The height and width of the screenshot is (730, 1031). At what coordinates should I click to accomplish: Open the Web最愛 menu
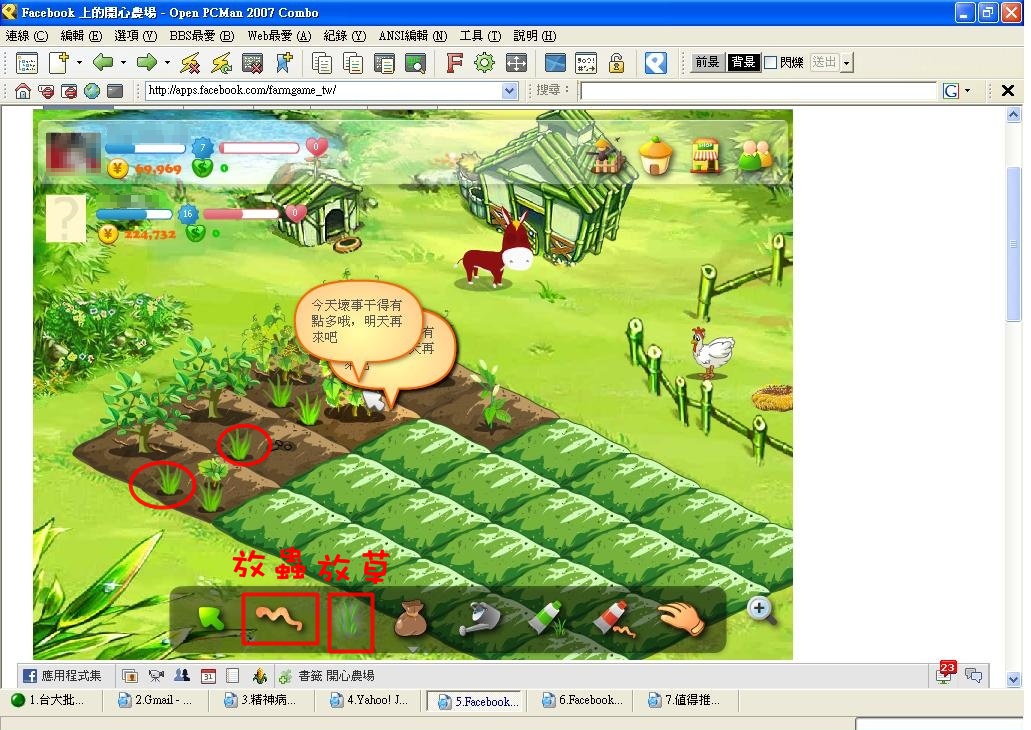click(x=279, y=36)
